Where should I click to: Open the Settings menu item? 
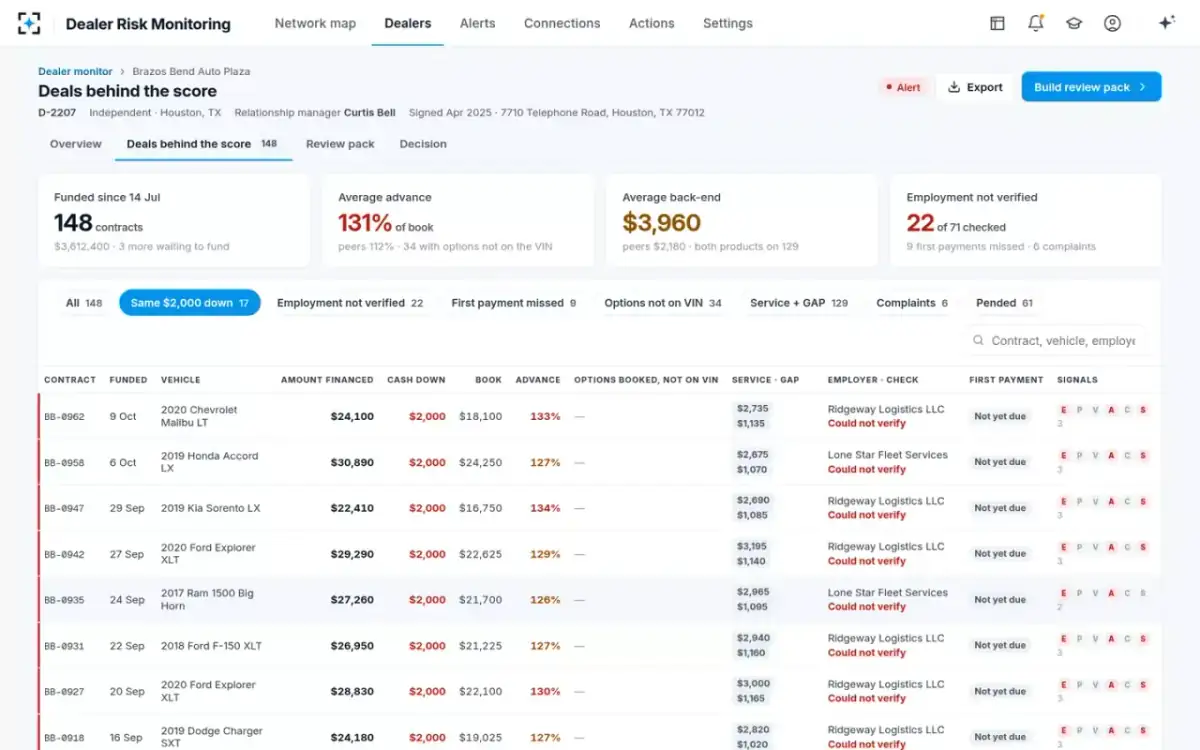click(728, 23)
